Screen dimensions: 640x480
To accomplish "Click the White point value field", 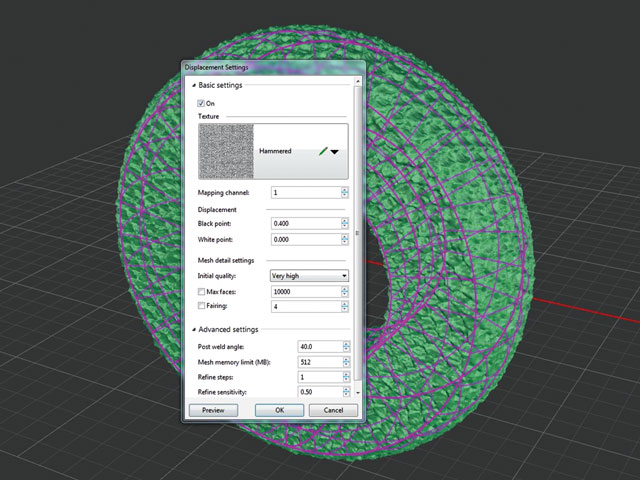I will tap(306, 240).
